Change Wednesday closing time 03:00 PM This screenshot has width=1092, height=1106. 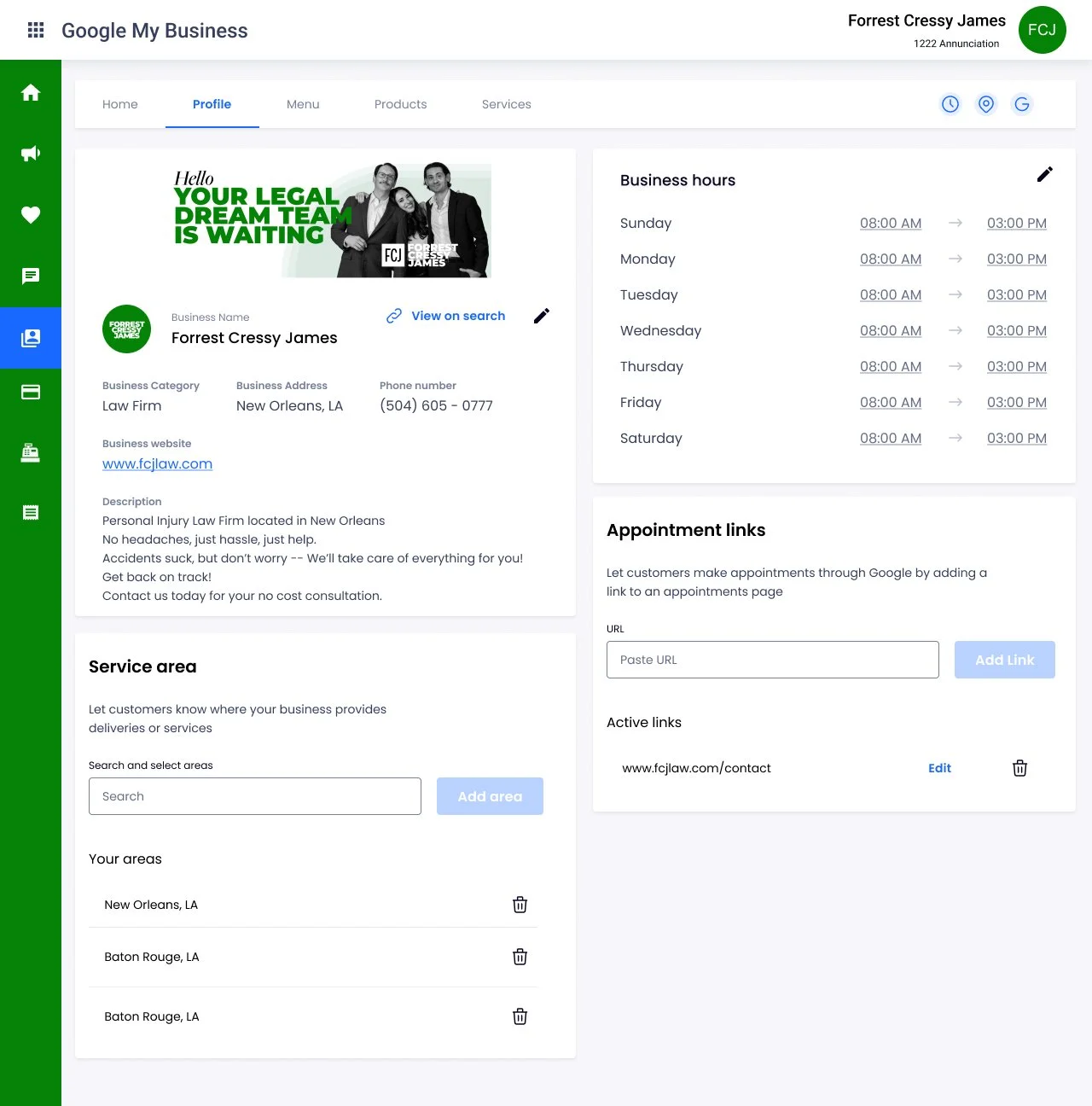click(x=1017, y=330)
